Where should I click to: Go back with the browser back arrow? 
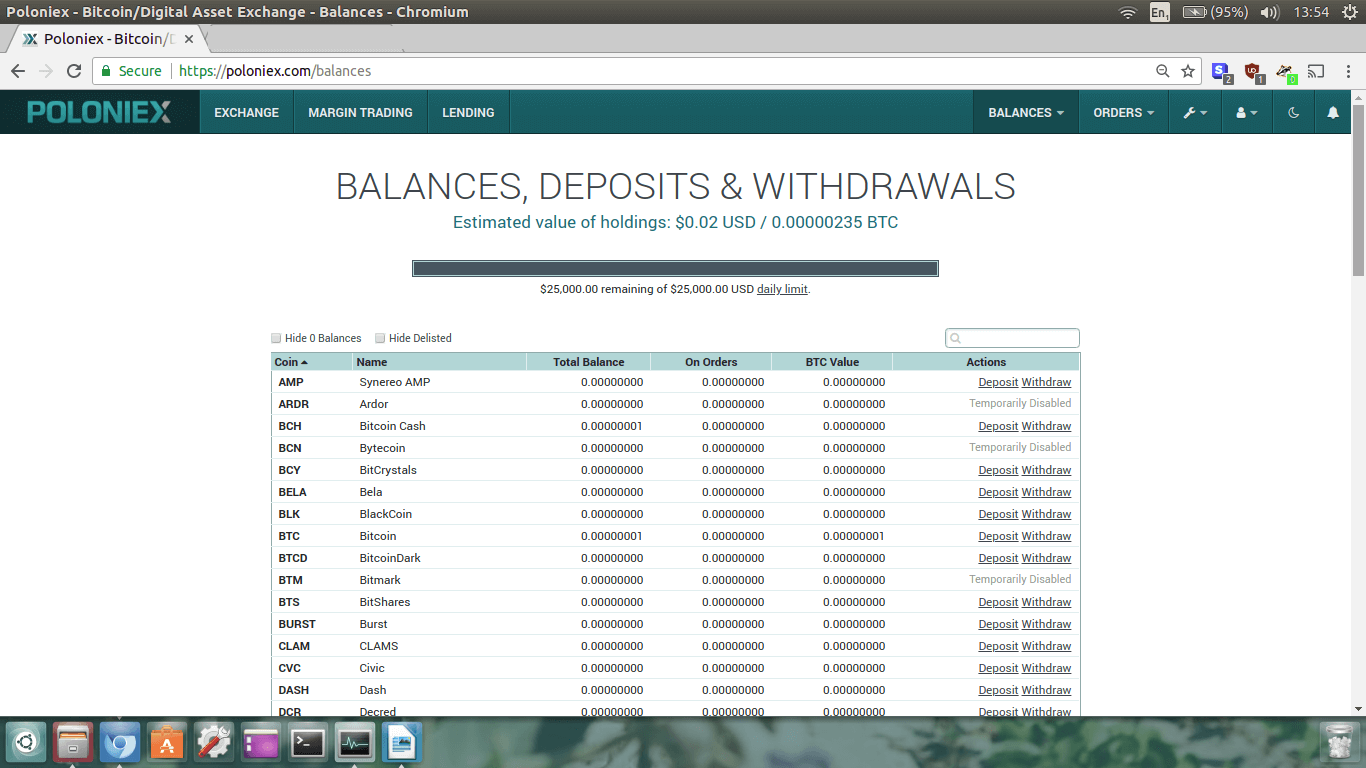pos(18,71)
